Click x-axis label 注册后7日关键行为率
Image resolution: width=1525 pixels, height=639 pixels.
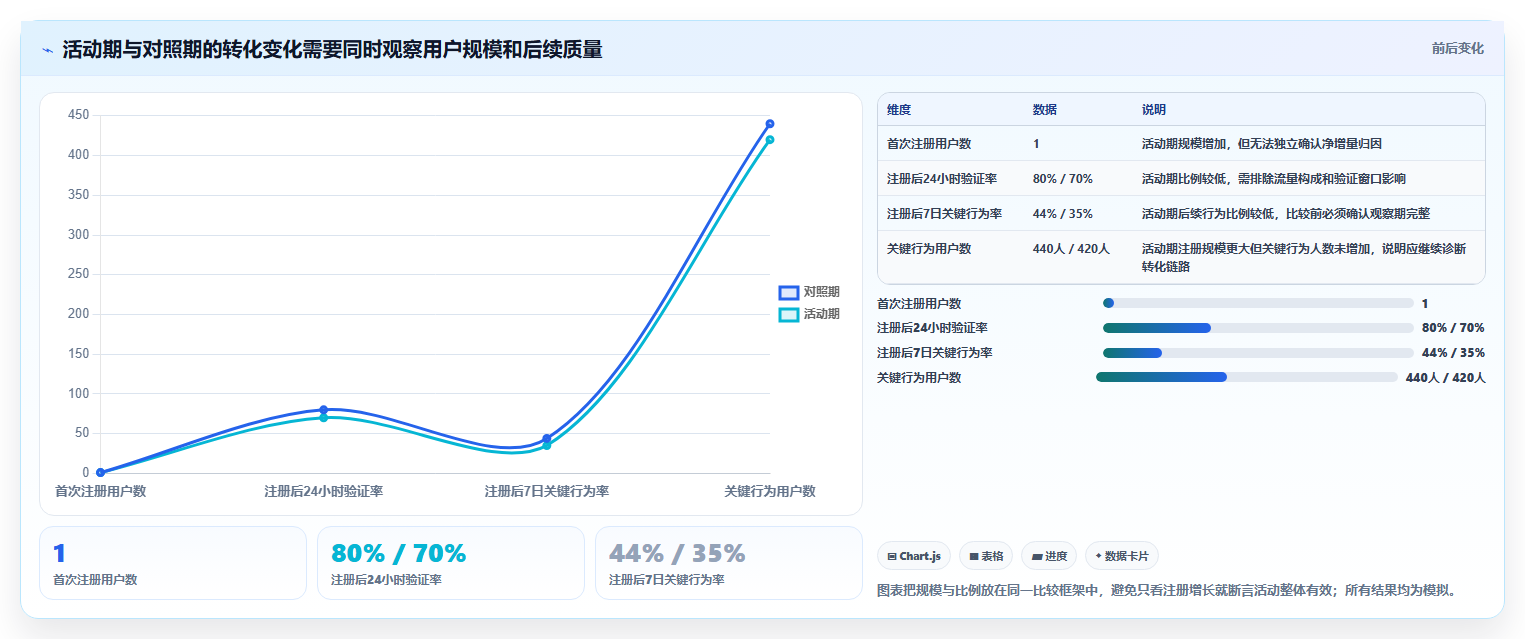click(547, 491)
